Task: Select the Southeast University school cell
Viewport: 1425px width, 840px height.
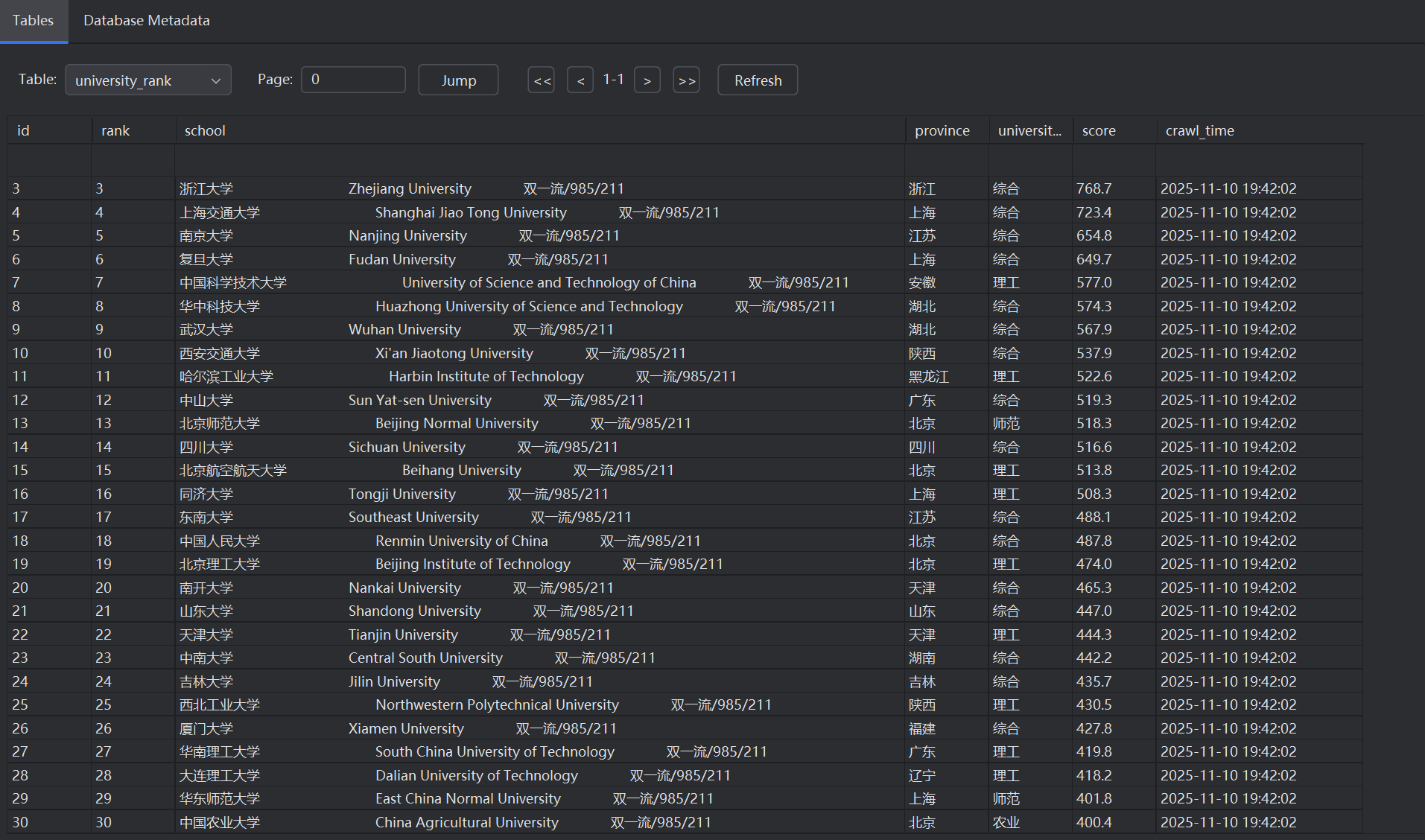Action: [540, 517]
